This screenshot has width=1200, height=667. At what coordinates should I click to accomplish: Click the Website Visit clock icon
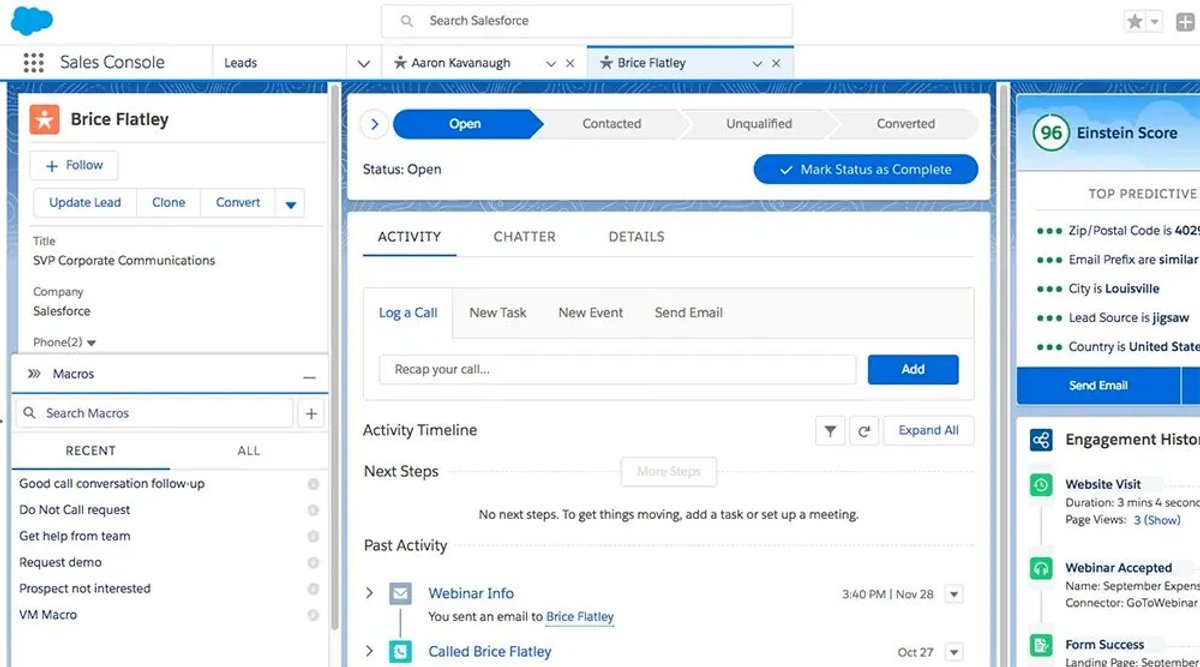point(1041,485)
